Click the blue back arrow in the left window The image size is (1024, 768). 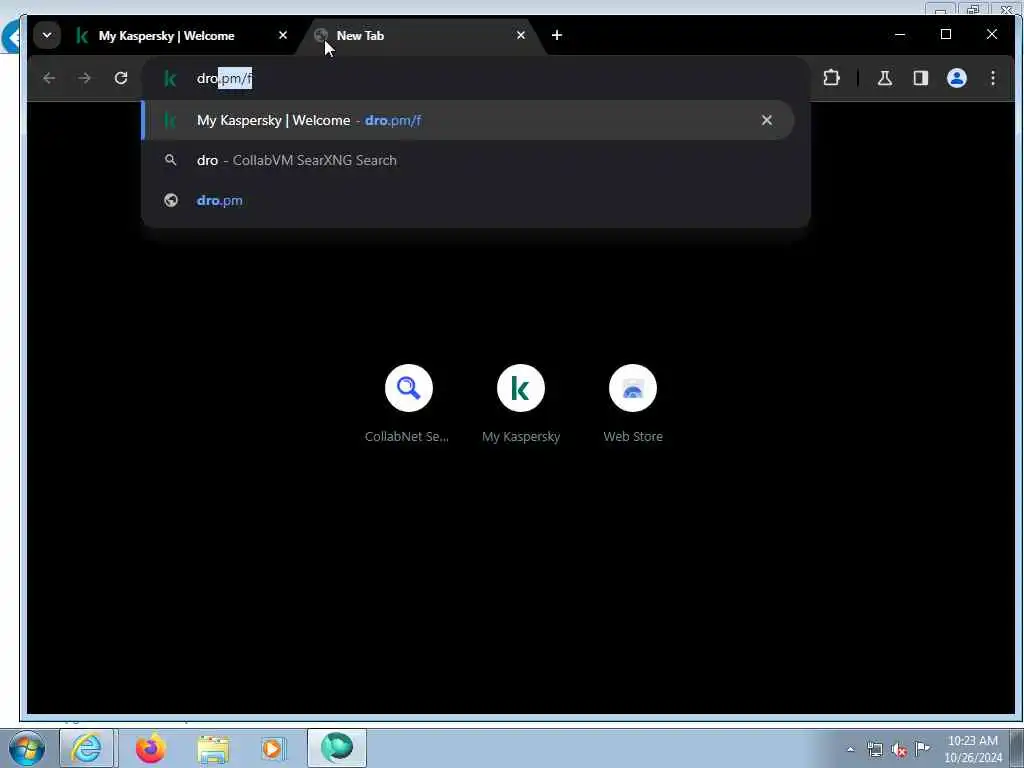click(11, 37)
